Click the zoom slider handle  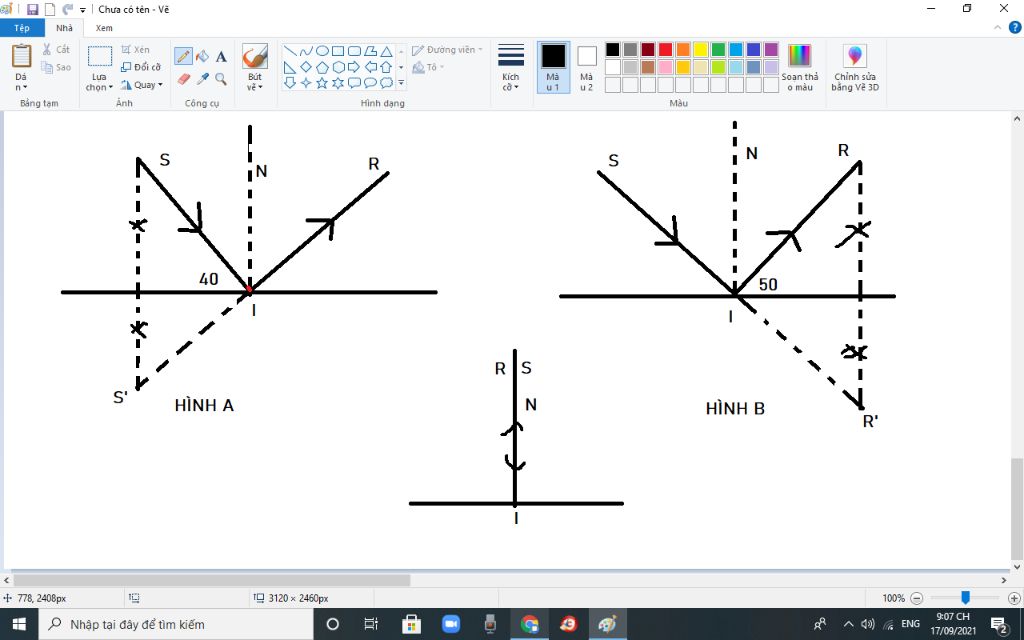pos(965,598)
